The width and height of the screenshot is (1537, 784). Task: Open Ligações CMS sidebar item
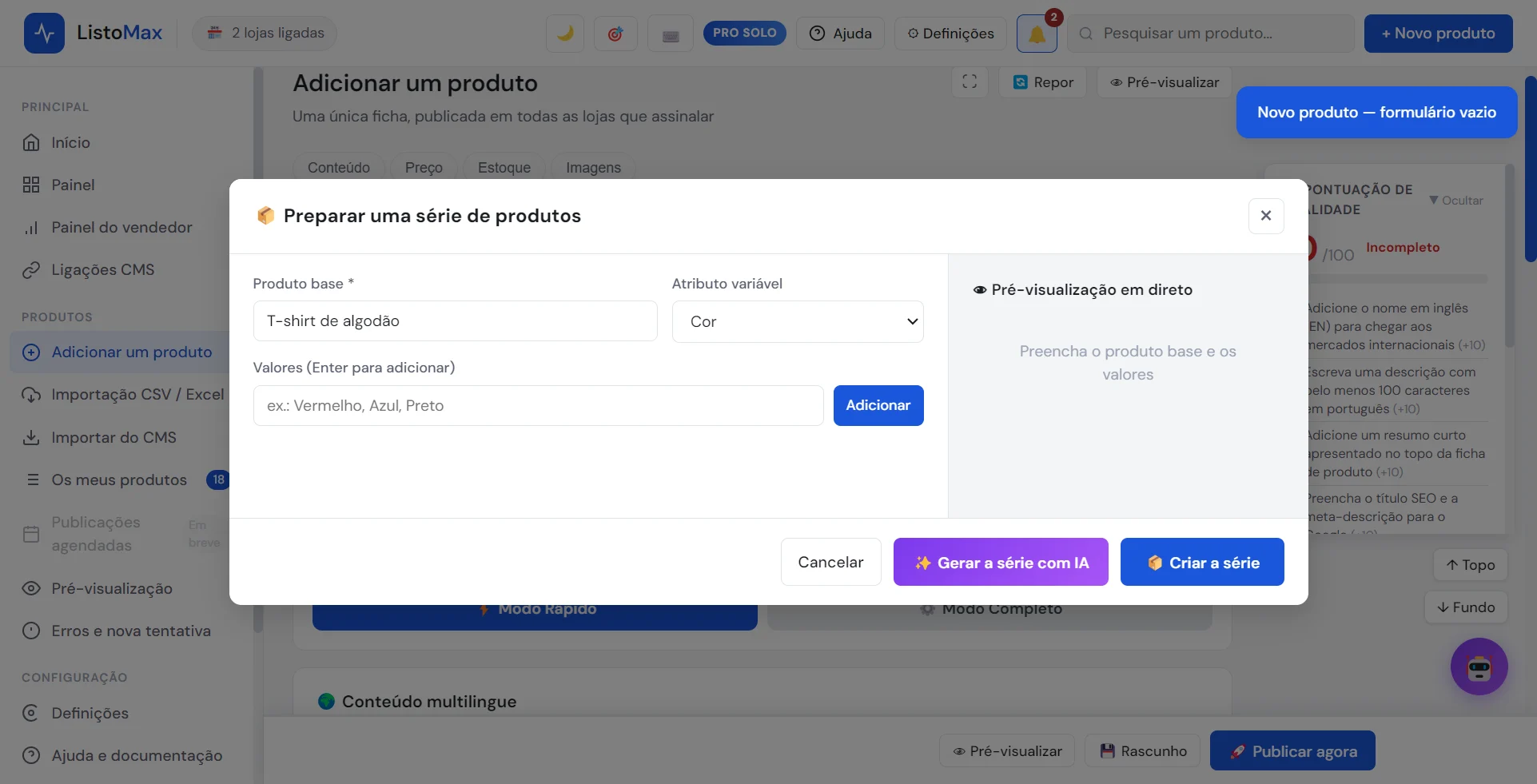coord(102,269)
